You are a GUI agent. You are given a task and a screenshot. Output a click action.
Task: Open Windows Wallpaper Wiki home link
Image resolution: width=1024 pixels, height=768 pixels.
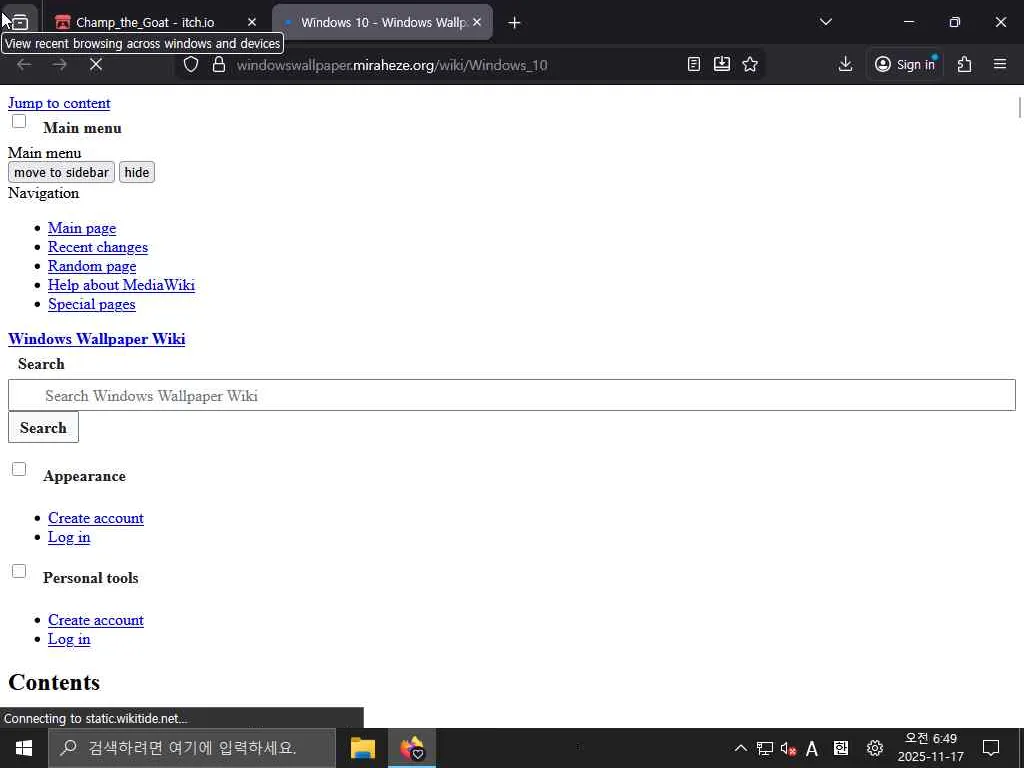point(97,339)
